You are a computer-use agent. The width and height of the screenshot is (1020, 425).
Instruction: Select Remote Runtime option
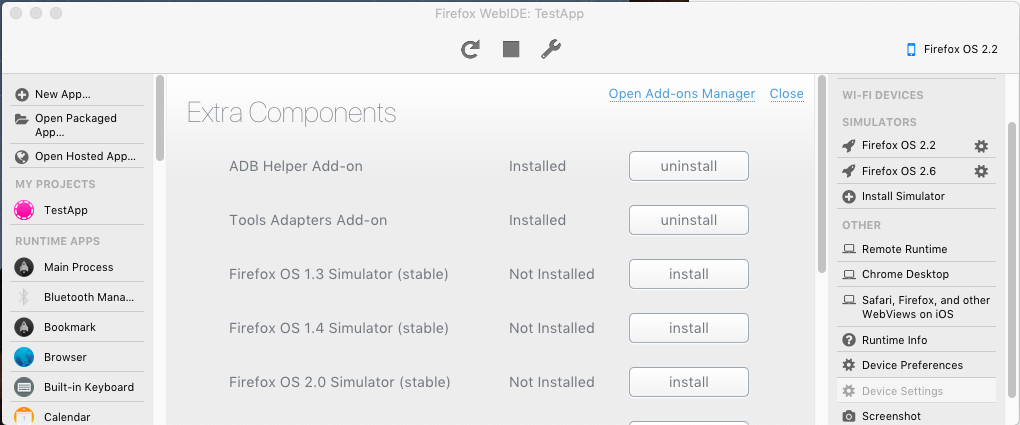coord(904,249)
